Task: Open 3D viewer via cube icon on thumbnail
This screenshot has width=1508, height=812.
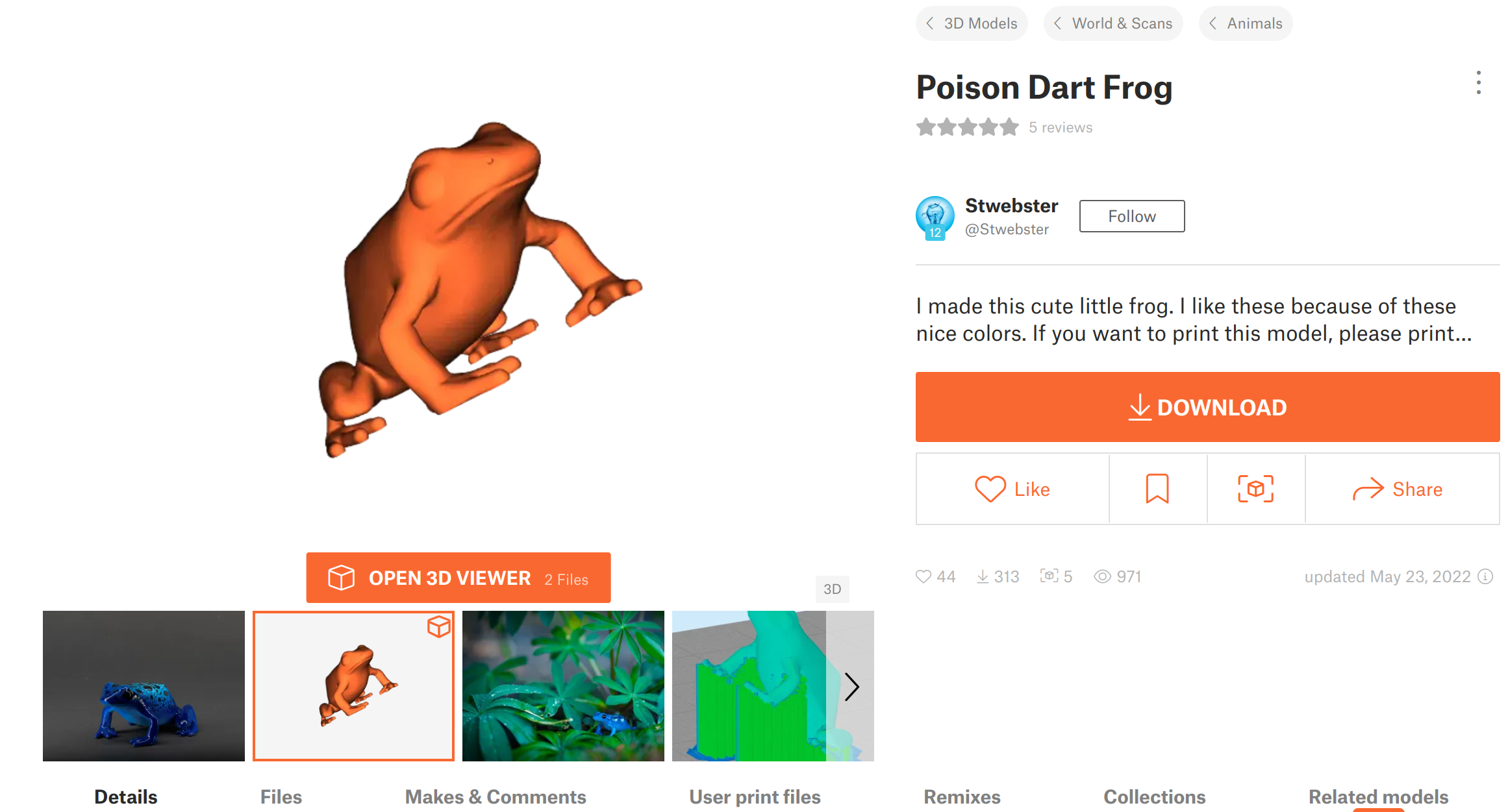Action: 439,627
